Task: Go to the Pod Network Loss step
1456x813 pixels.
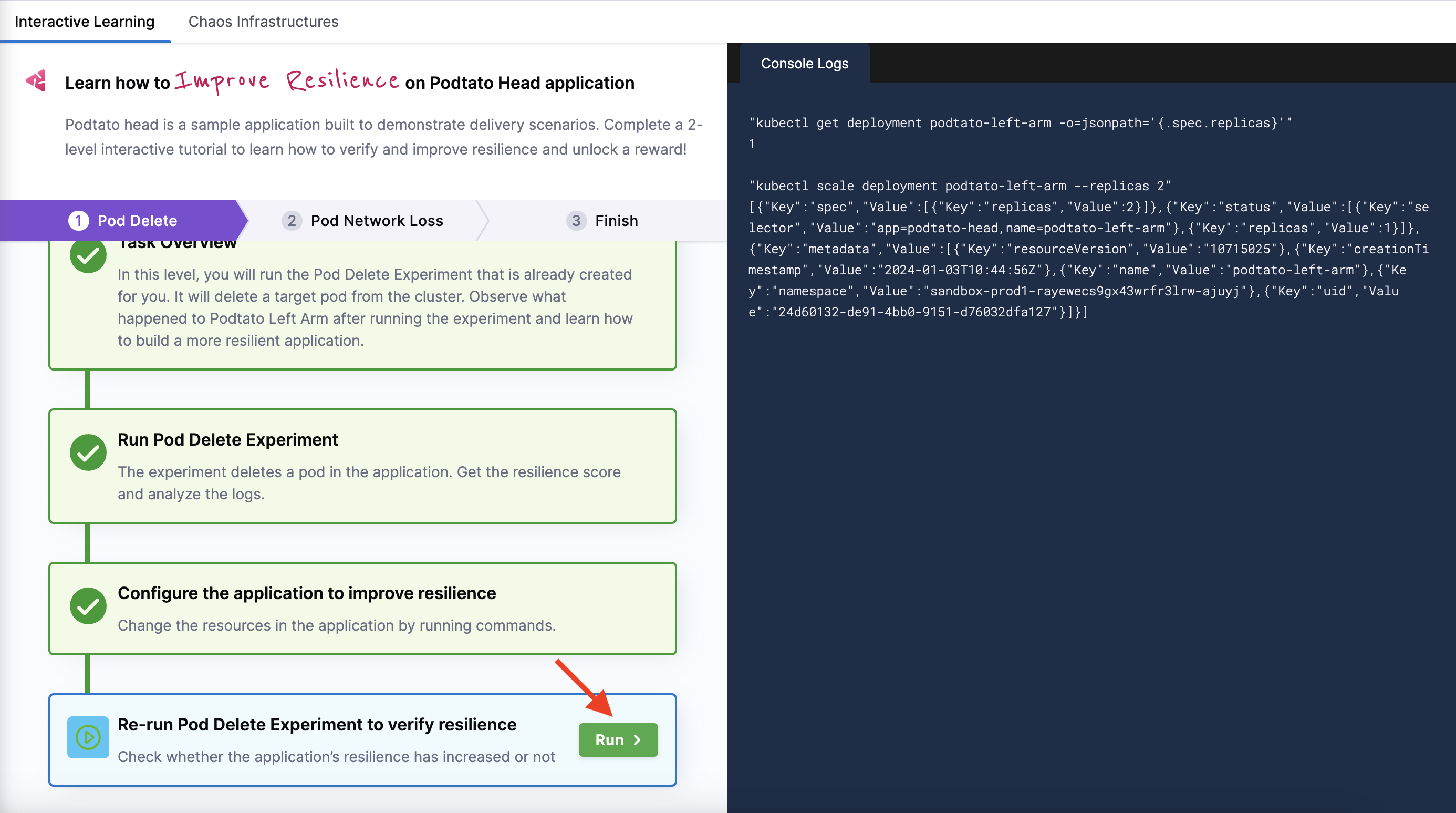Action: coord(377,221)
